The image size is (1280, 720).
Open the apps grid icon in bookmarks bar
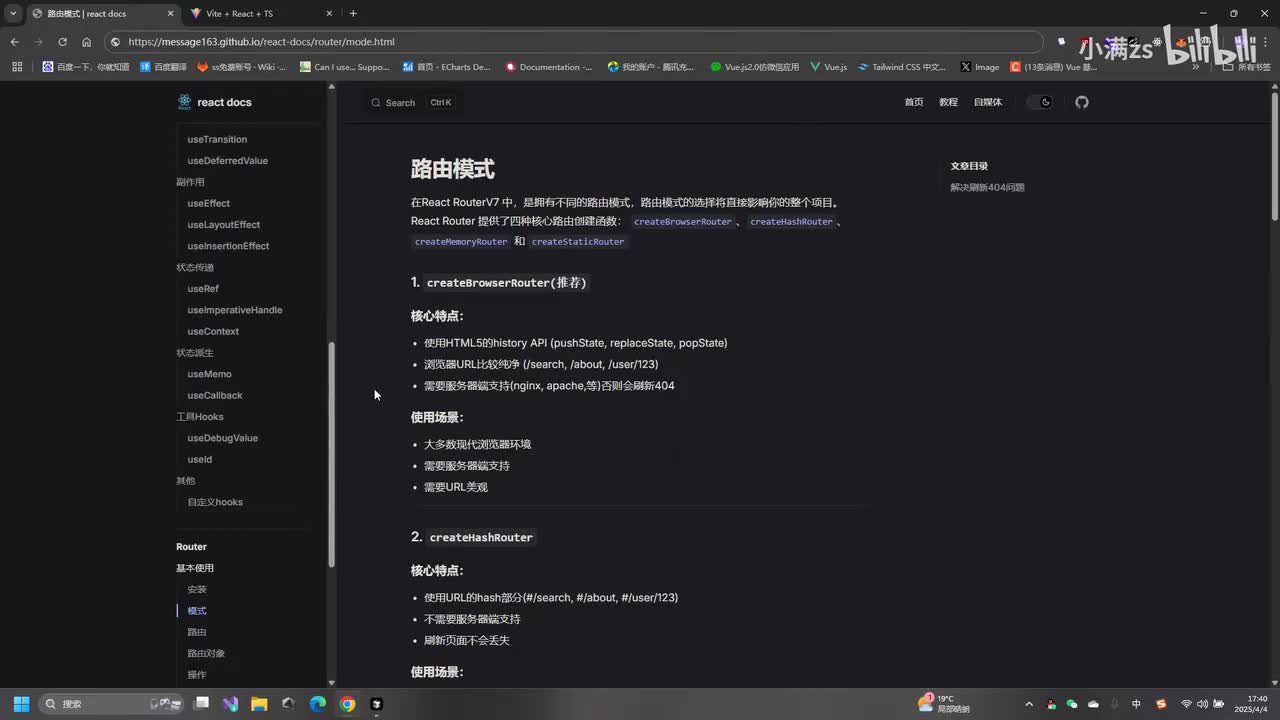pos(17,67)
